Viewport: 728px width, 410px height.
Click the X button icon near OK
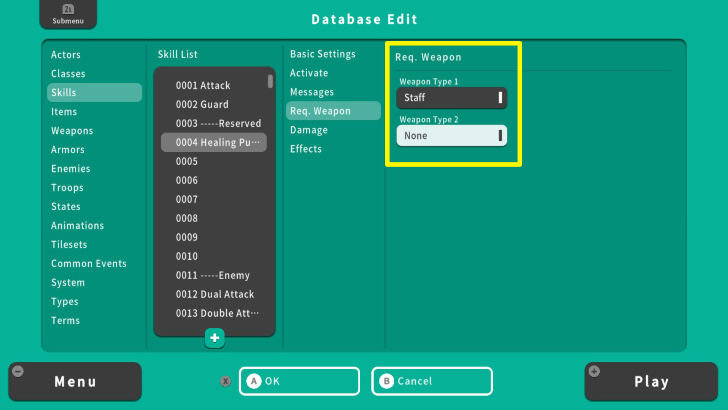226,381
